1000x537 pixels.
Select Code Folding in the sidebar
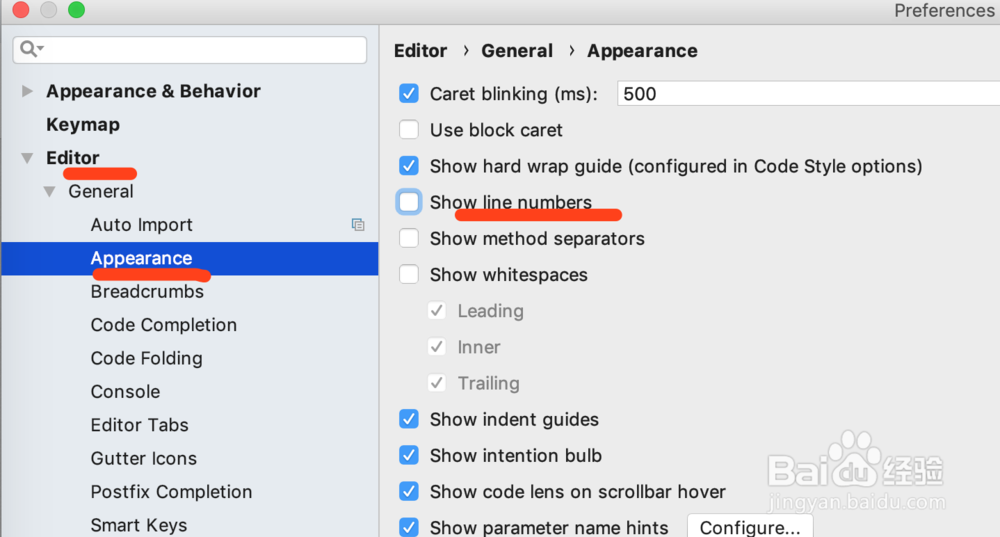[x=146, y=358]
